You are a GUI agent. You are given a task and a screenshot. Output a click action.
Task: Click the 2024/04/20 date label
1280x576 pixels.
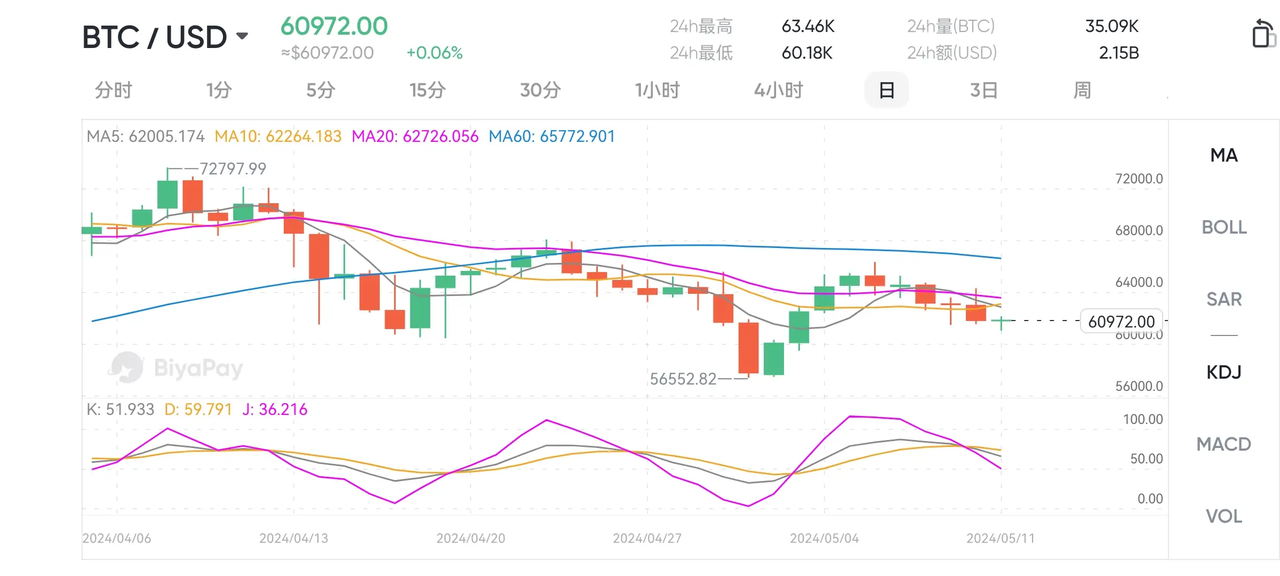pos(471,538)
